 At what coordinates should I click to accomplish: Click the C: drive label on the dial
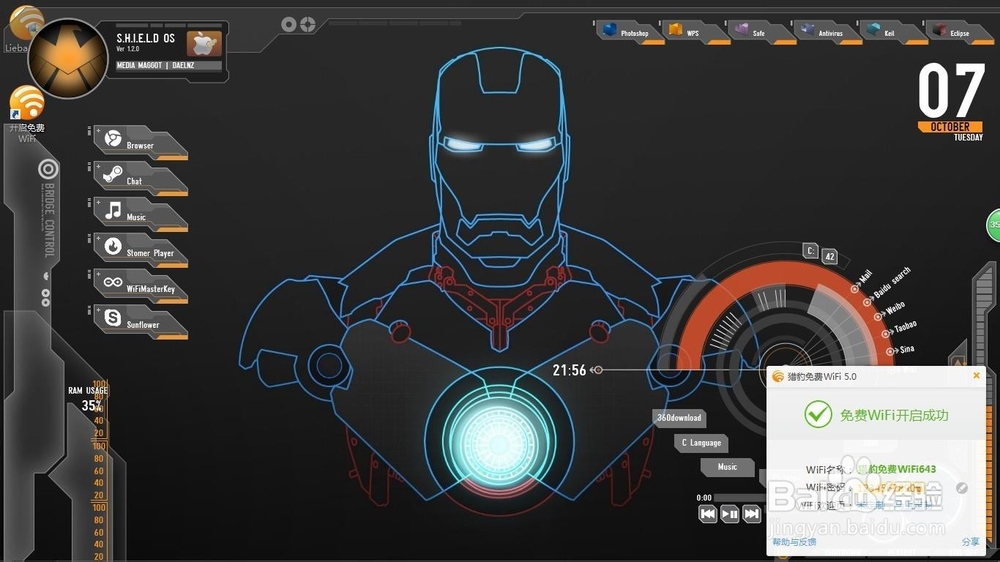pos(810,251)
